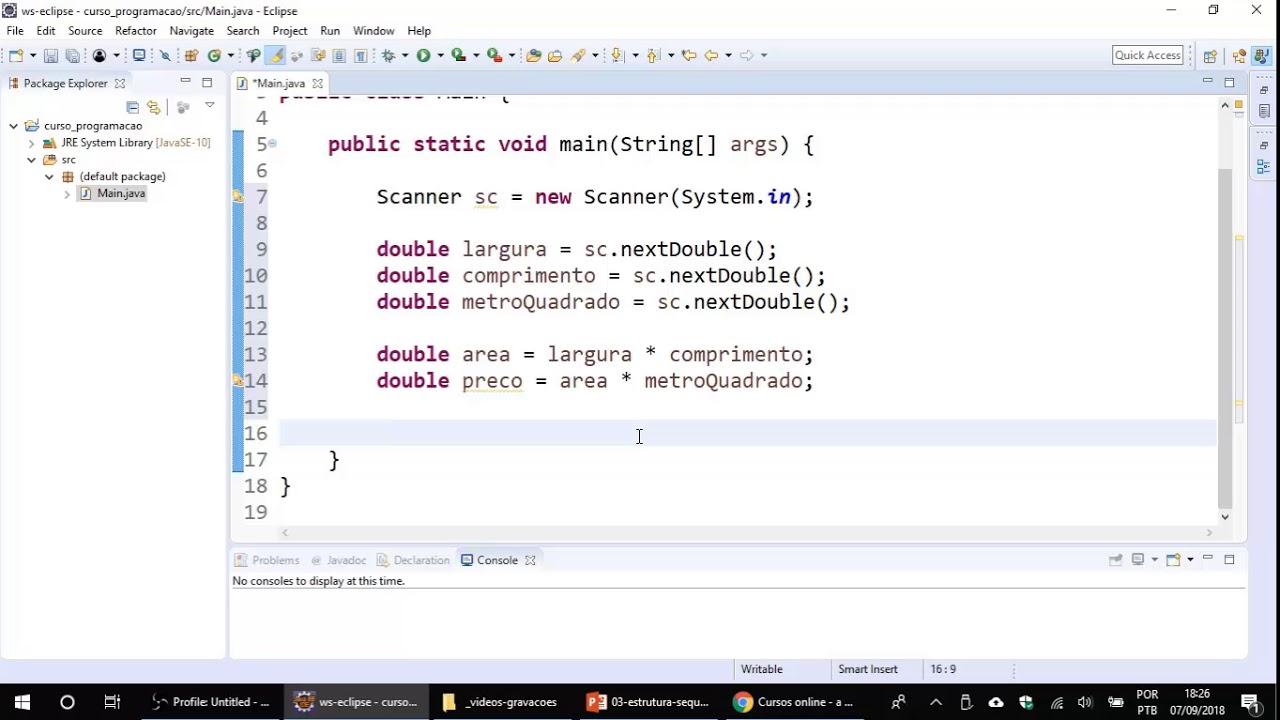The image size is (1280, 720).
Task: Open the Window menu
Action: click(x=373, y=31)
